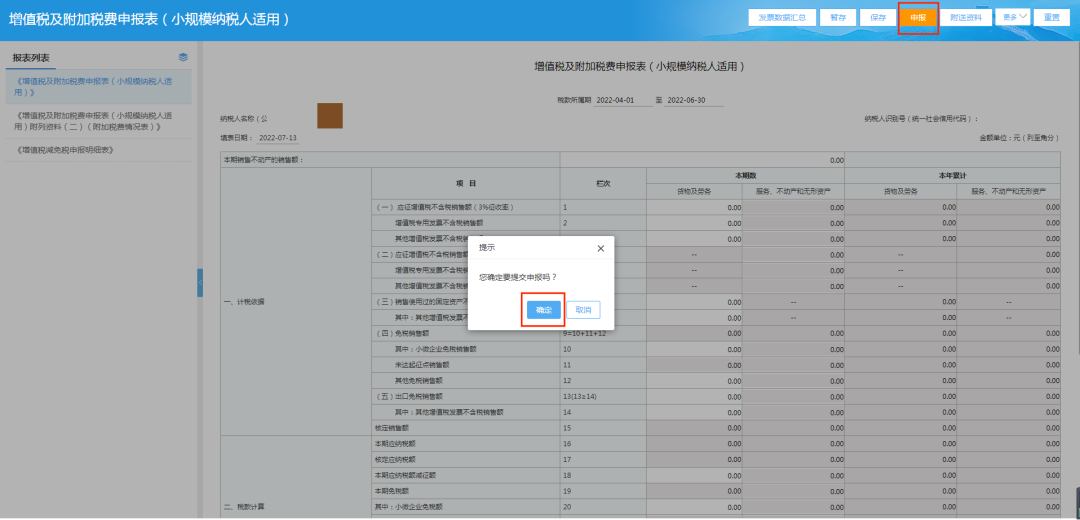
Task: Click row 2 货物及劳务 本期数 cell
Action: [x=694, y=223]
